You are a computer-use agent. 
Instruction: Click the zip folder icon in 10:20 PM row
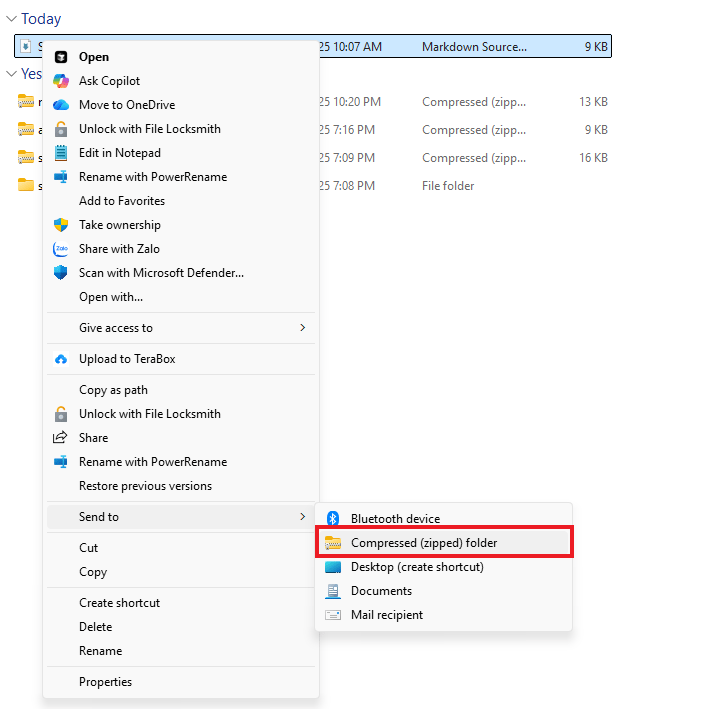pyautogui.click(x=26, y=101)
